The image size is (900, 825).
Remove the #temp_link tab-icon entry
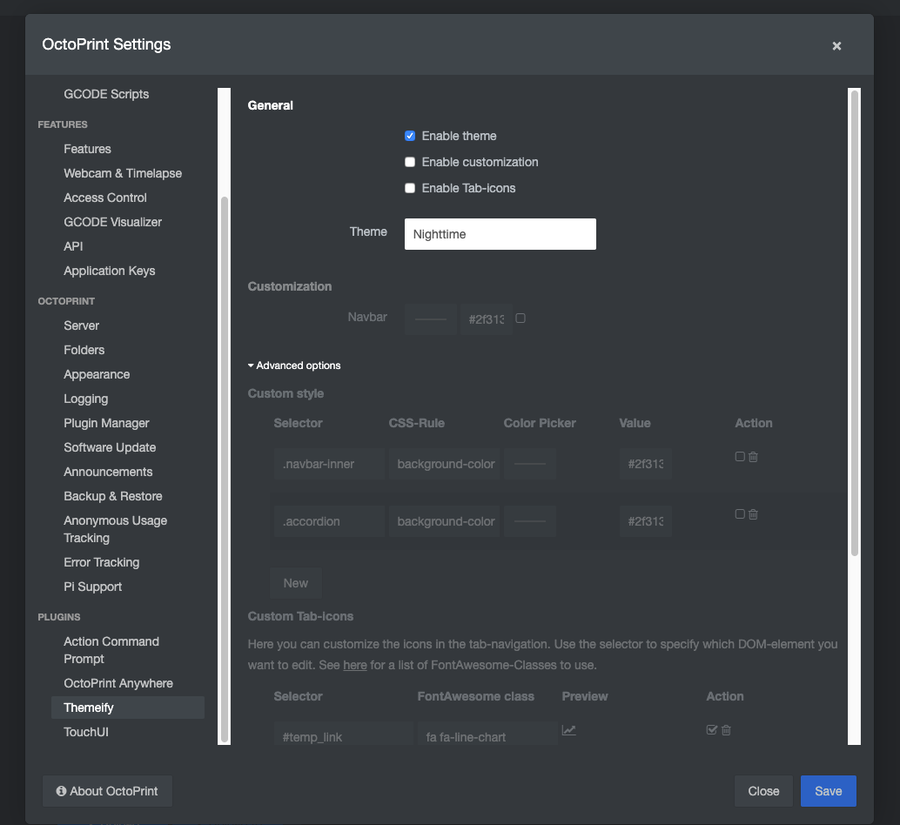(726, 730)
